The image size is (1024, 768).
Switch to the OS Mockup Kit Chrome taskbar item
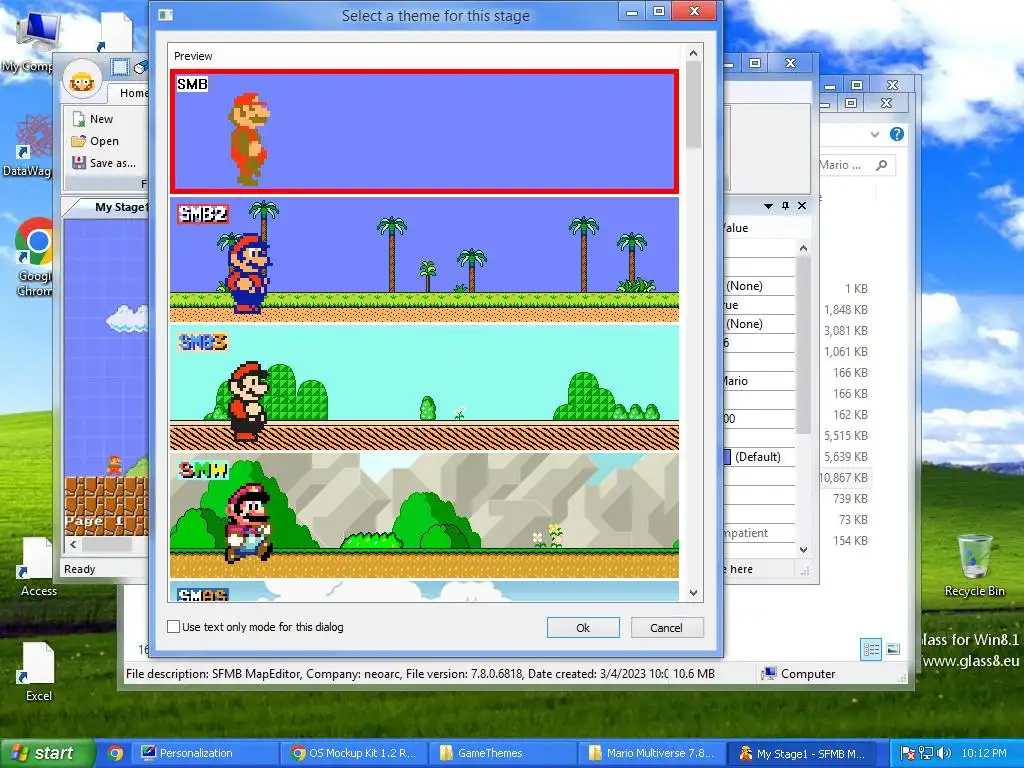click(x=354, y=753)
